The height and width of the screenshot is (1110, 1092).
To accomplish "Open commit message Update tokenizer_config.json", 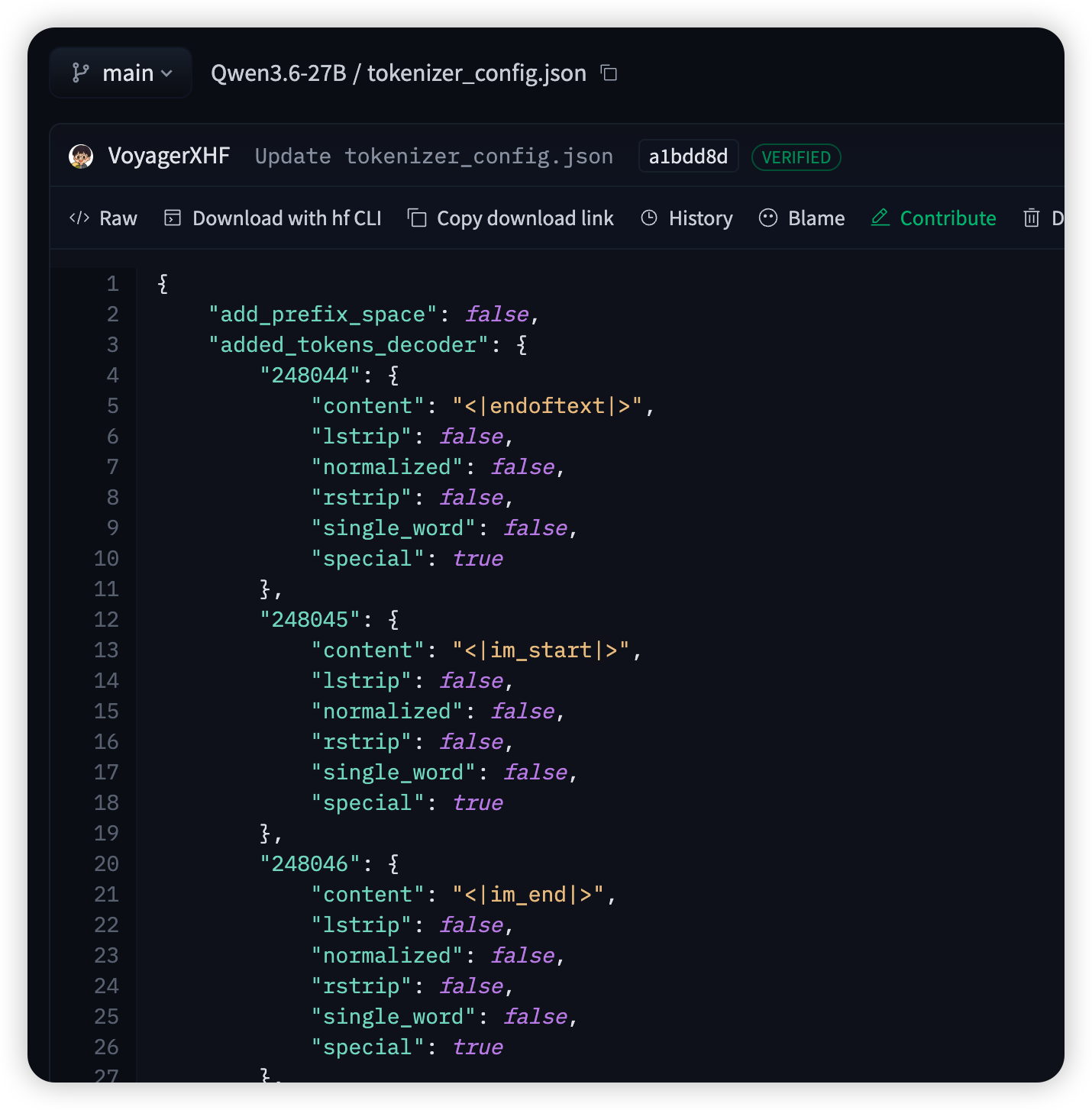I will pos(434,156).
